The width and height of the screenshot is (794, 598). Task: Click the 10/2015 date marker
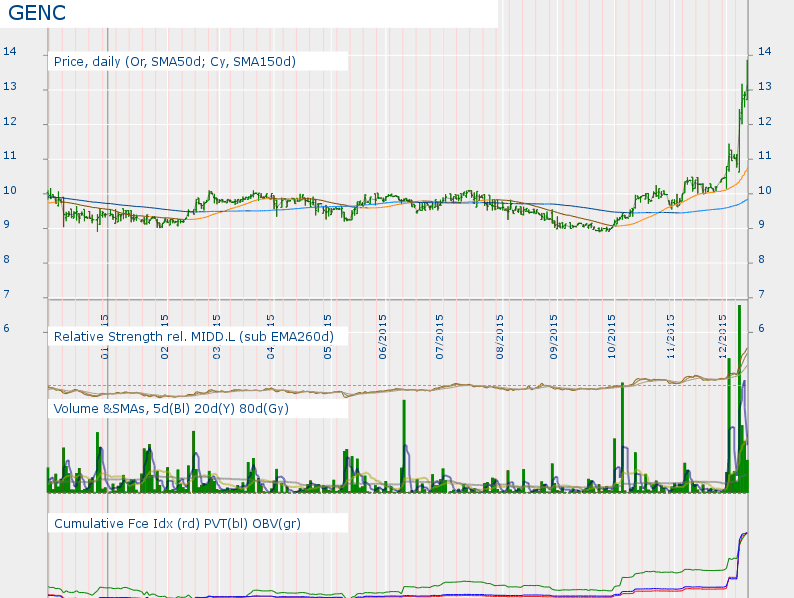click(612, 338)
